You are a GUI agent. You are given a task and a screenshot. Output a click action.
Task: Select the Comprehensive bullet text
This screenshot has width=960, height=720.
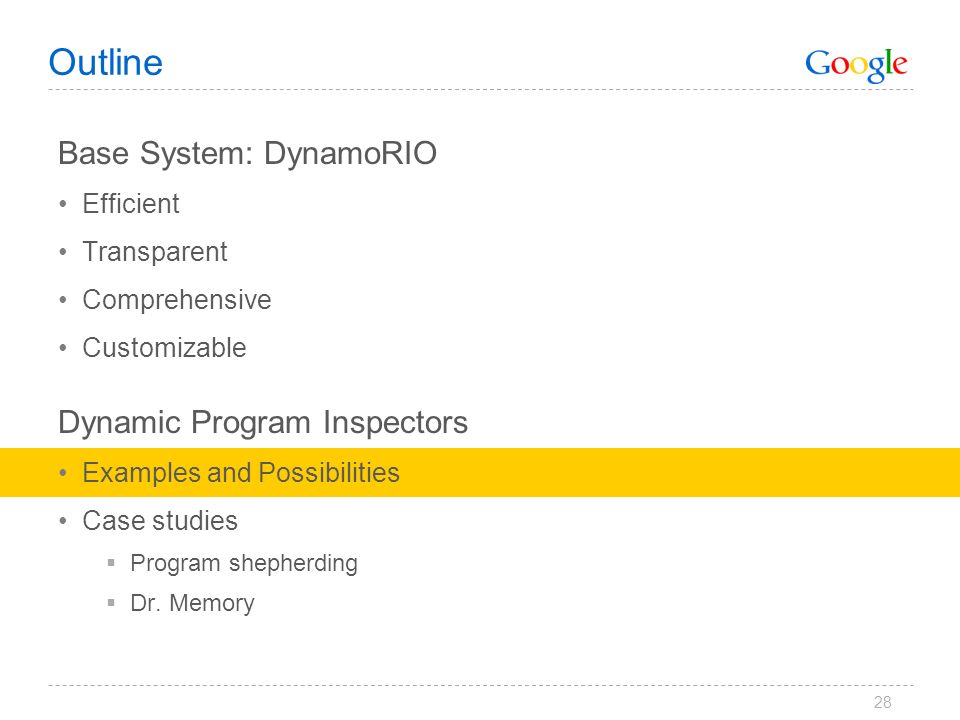[177, 300]
